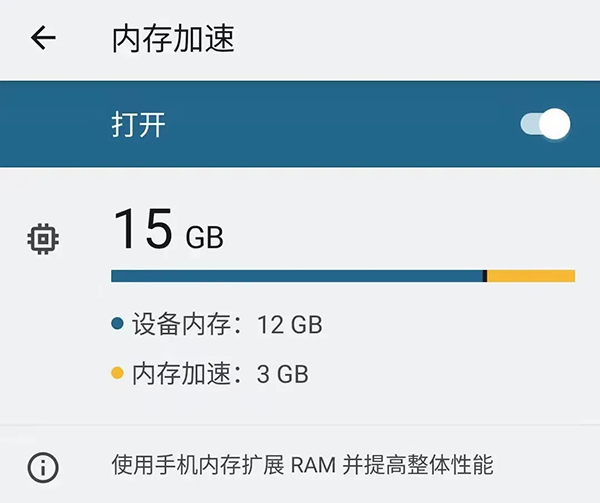
Task: Disable the 内存加速 toggle switch
Action: point(545,125)
